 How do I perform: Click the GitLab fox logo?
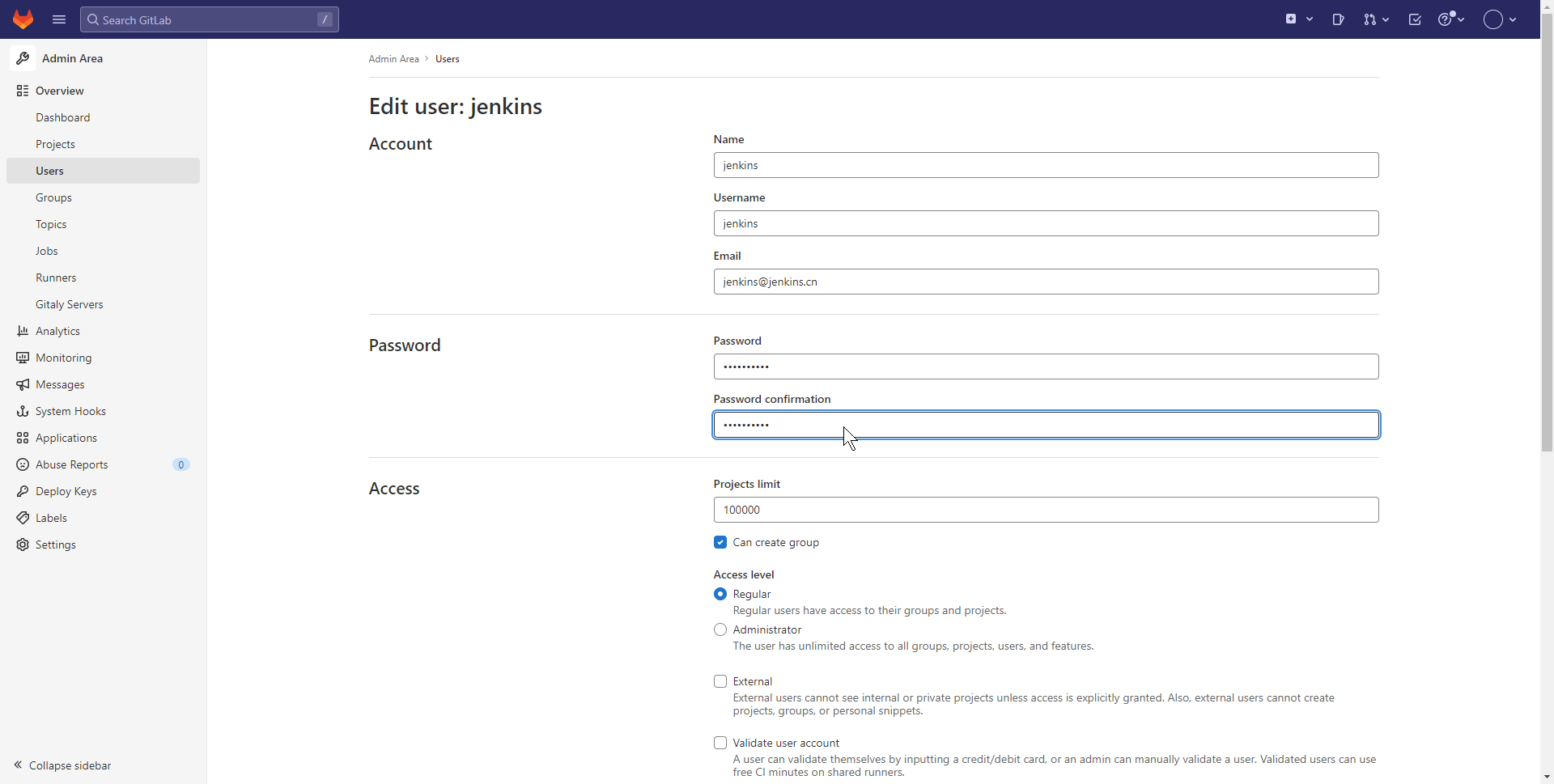click(23, 19)
